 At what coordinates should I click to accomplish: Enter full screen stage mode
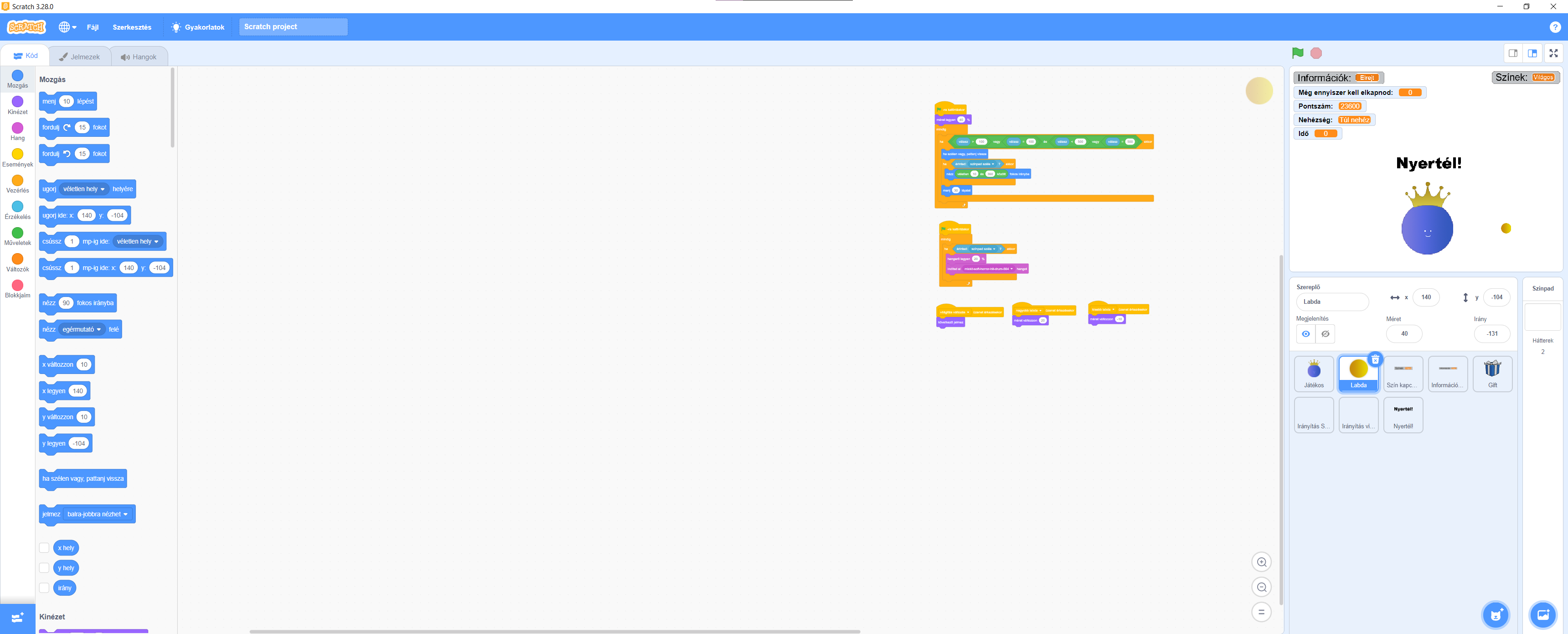coord(1553,54)
